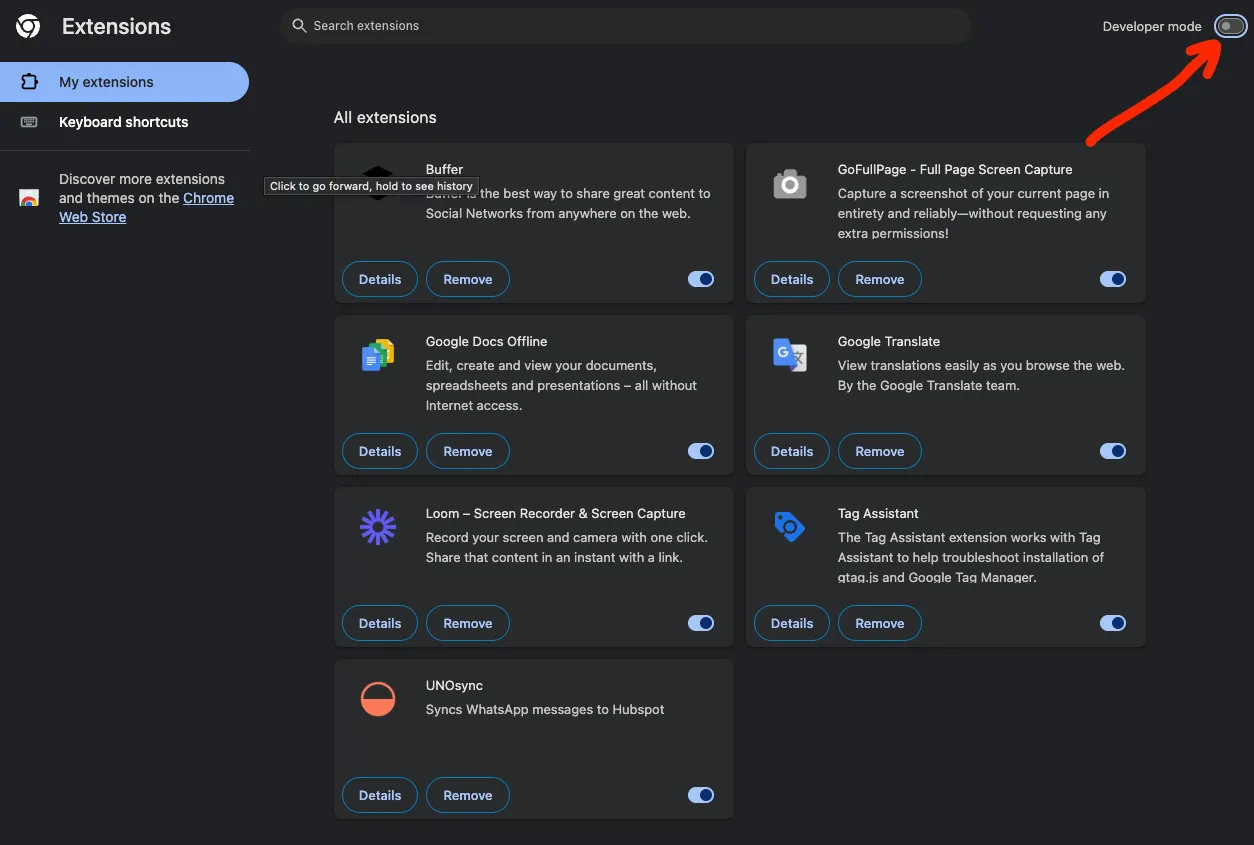Disable the Buffer extension
The width and height of the screenshot is (1254, 845).
click(x=701, y=279)
